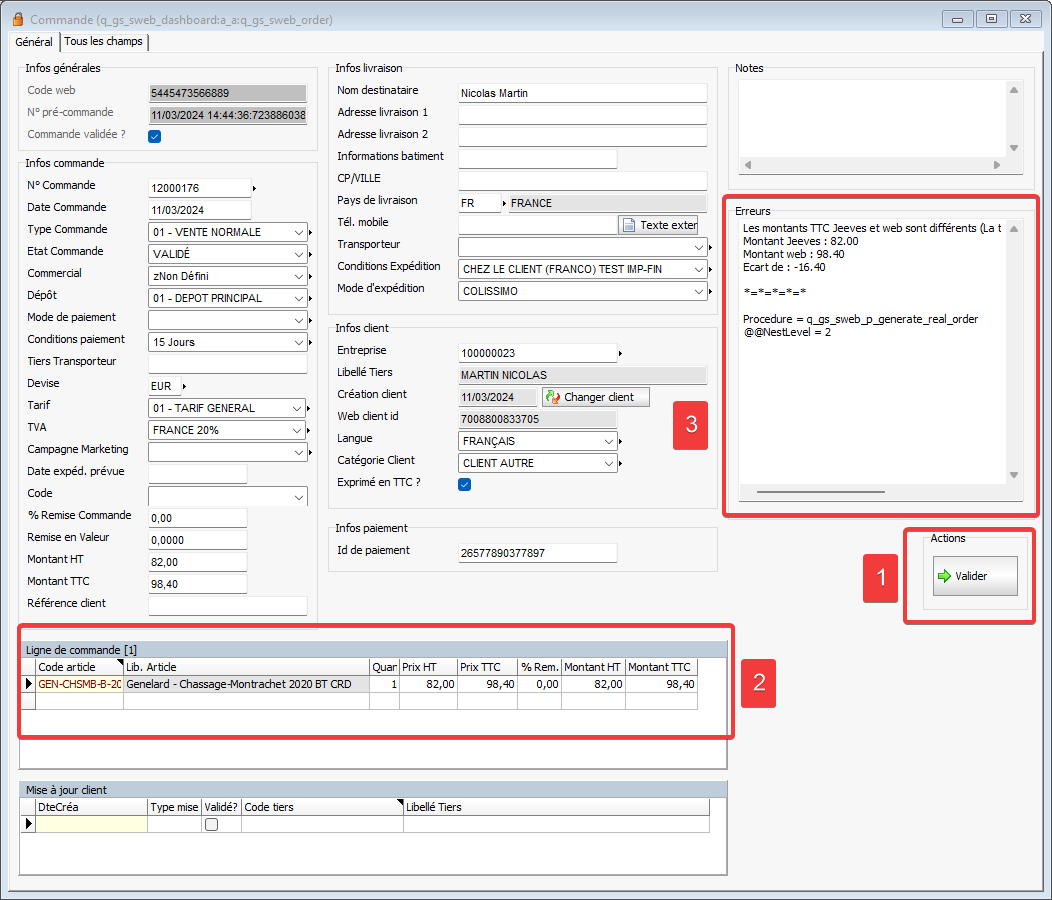Toggle the Commande validée checkbox
Screen dimensions: 1052x900
155,137
